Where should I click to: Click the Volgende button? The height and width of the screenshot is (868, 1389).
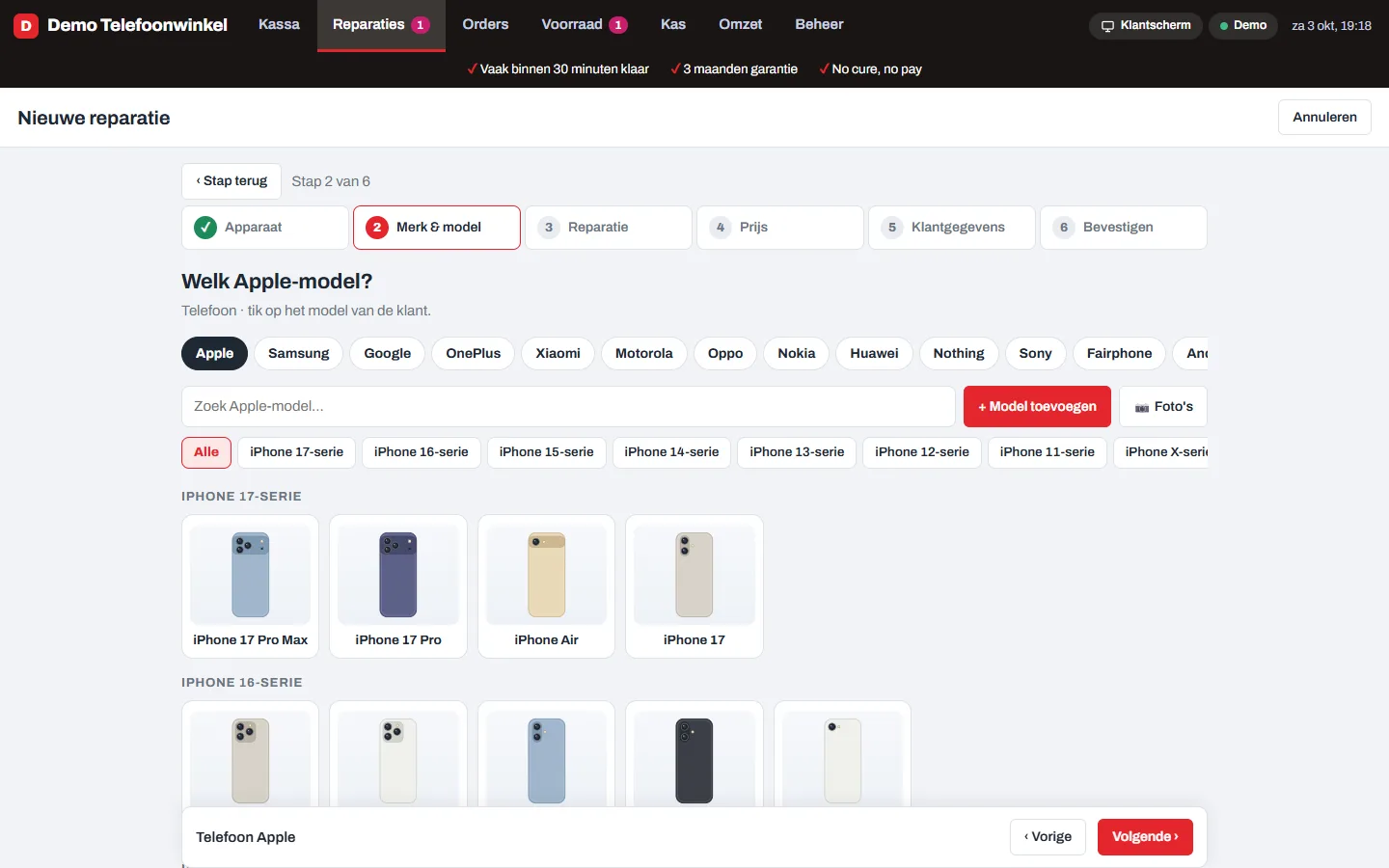click(x=1145, y=837)
